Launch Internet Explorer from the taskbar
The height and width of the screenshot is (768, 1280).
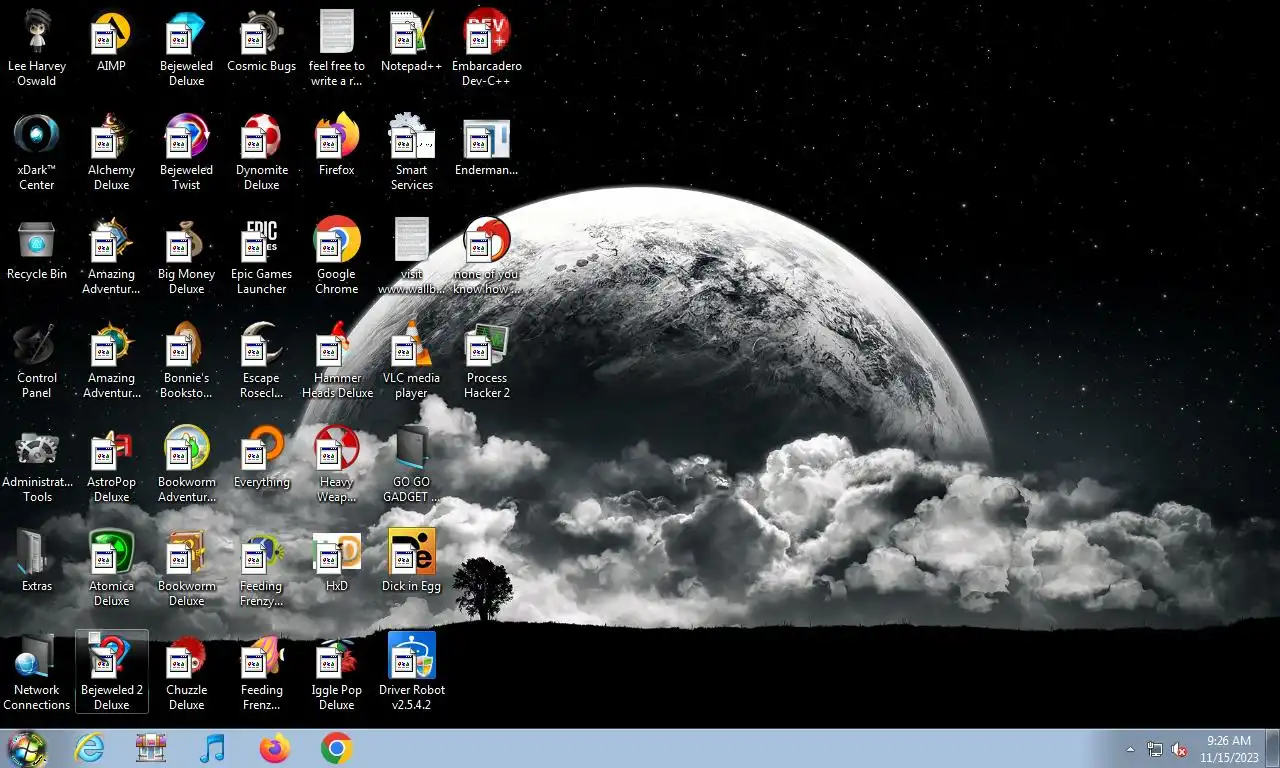(89, 748)
